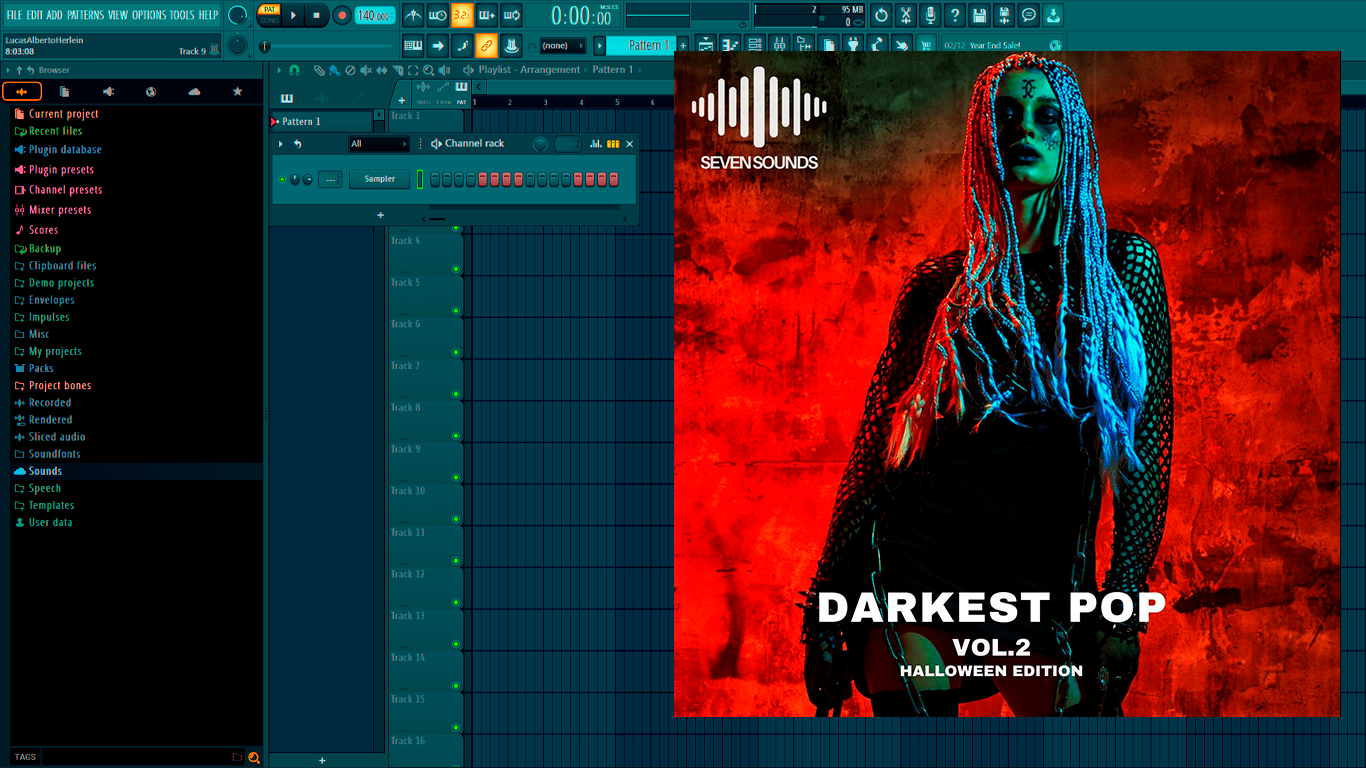The height and width of the screenshot is (768, 1366).
Task: Toggle fifth step (first red) of Sampler
Action: point(483,179)
